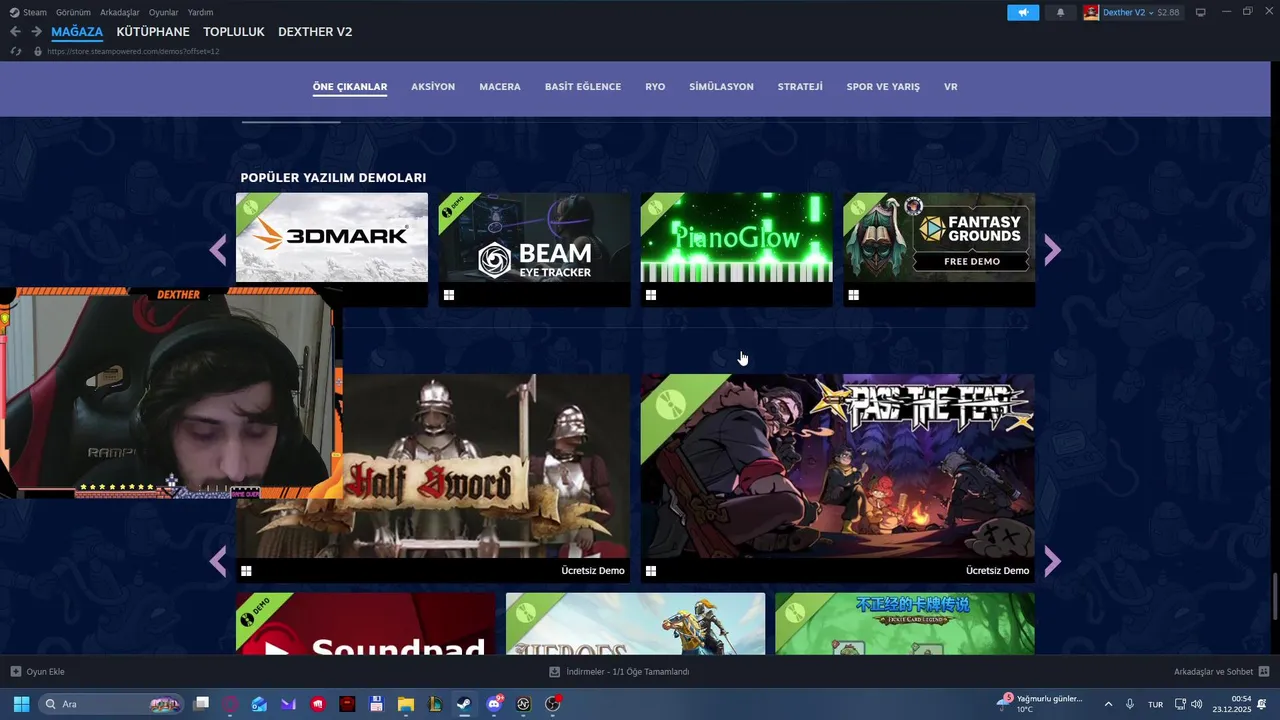Open the 3DMARK demo card
Screen dimensions: 1280x720
[332, 238]
